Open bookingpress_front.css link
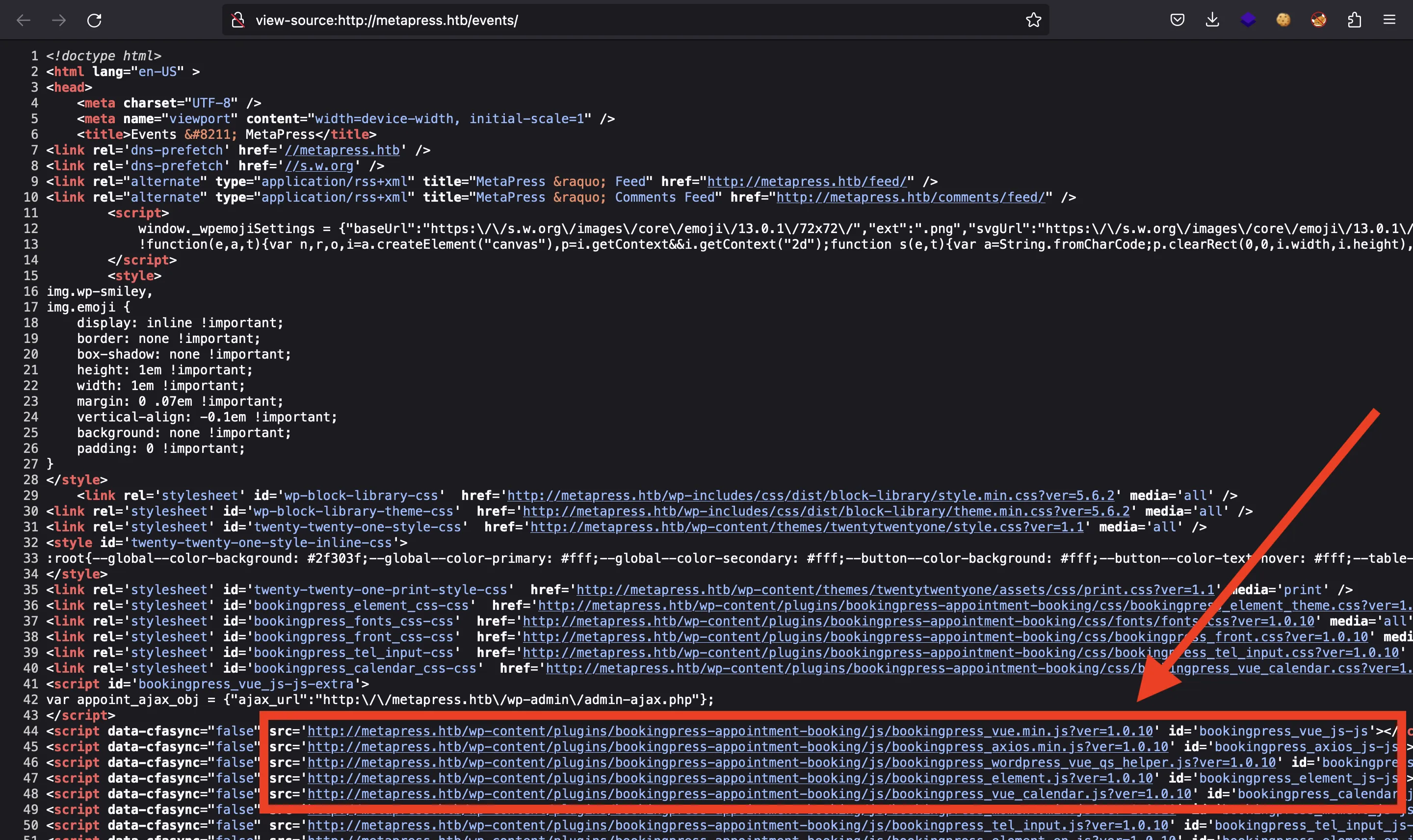The height and width of the screenshot is (840, 1413). coord(945,637)
